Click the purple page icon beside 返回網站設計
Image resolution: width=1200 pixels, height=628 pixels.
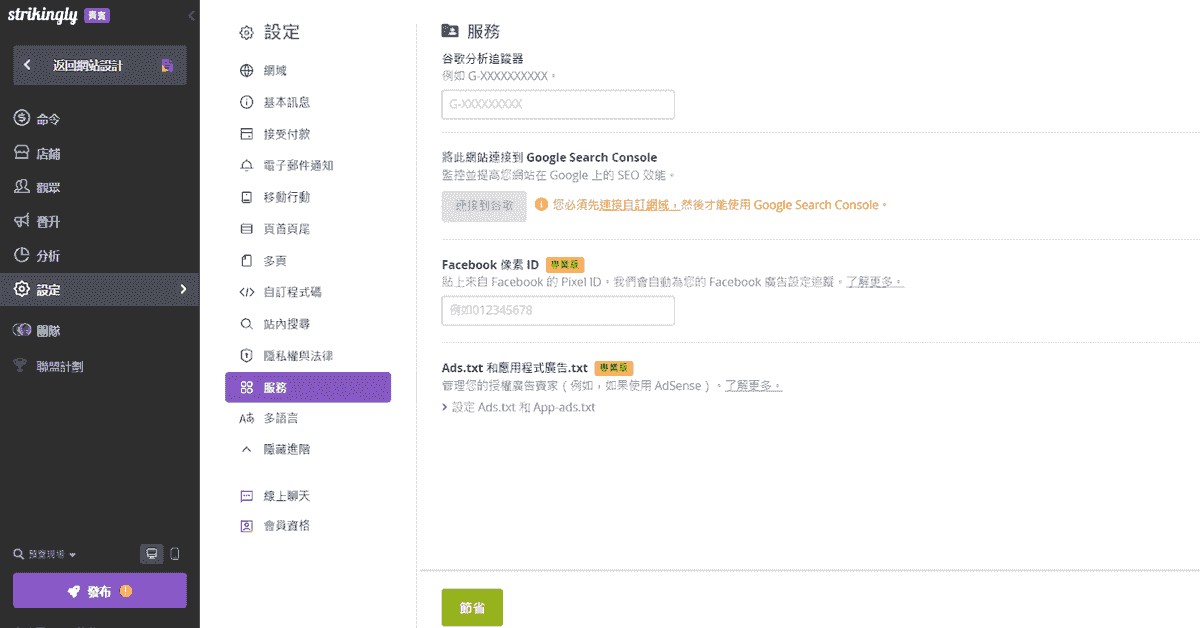(x=167, y=66)
